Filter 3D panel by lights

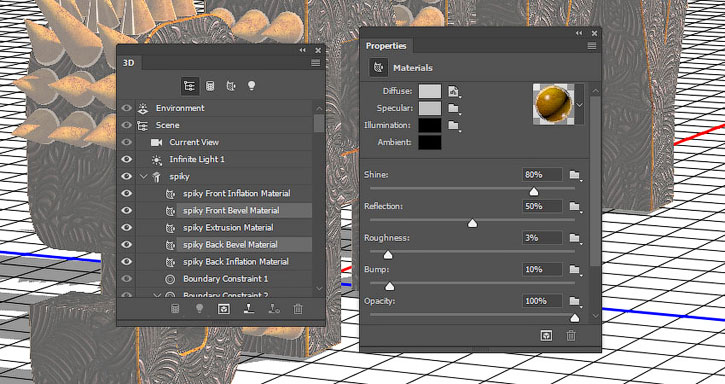[x=252, y=86]
